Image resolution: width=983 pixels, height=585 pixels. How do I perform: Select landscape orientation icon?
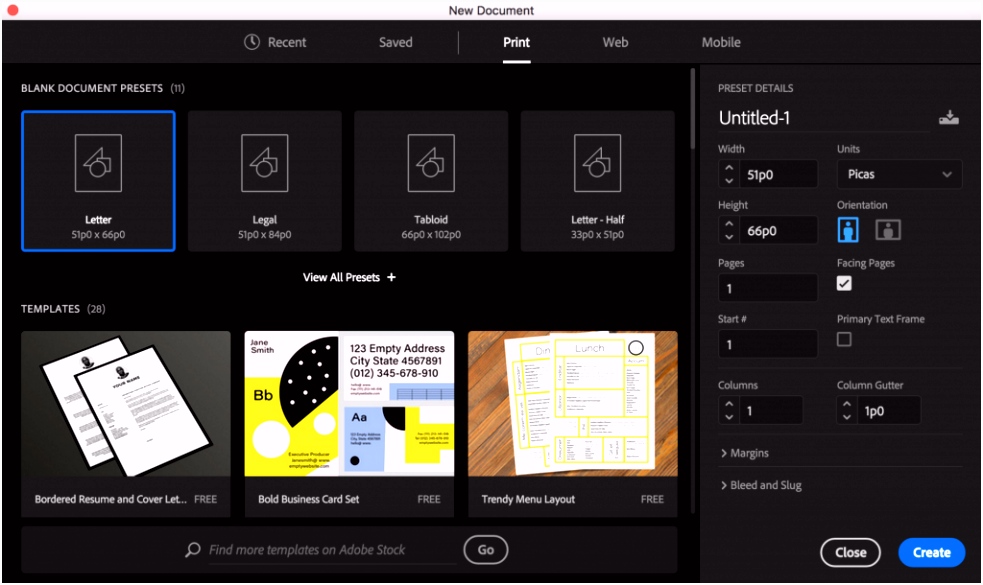pos(888,229)
